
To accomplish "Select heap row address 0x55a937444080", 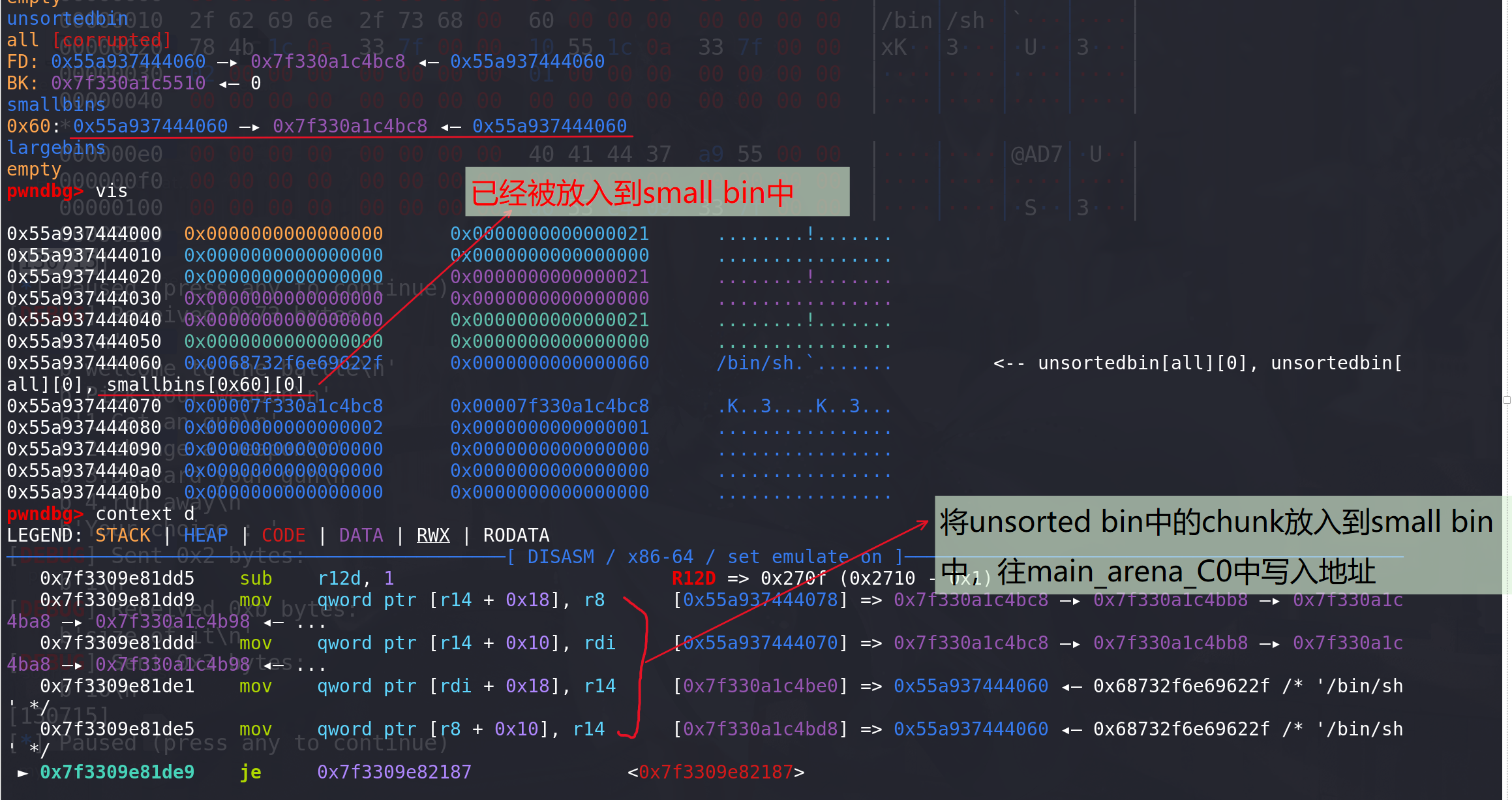I will pos(84,427).
